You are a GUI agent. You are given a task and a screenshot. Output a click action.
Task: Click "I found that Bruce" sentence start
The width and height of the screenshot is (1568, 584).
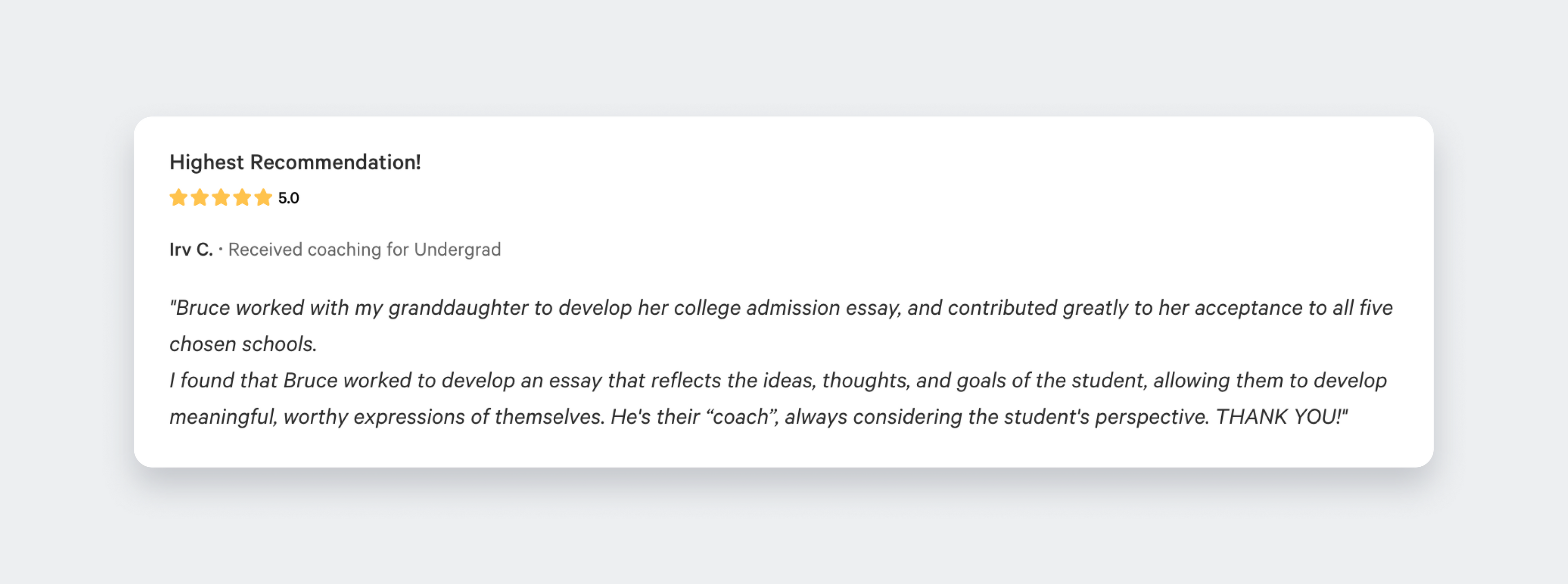click(x=253, y=380)
